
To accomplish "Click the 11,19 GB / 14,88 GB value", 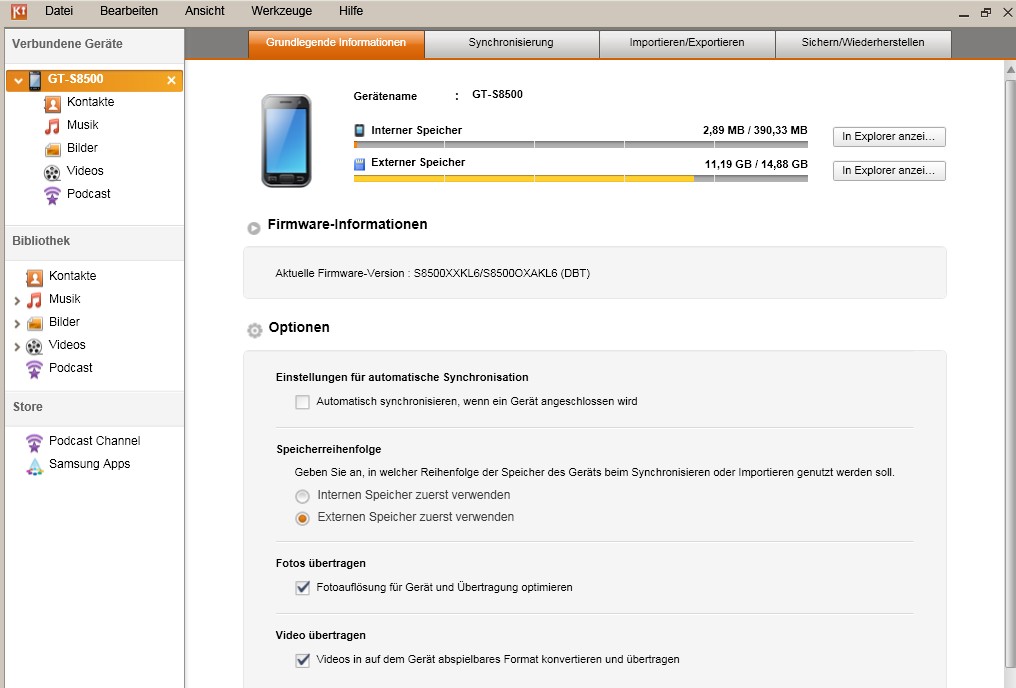I will (756, 164).
